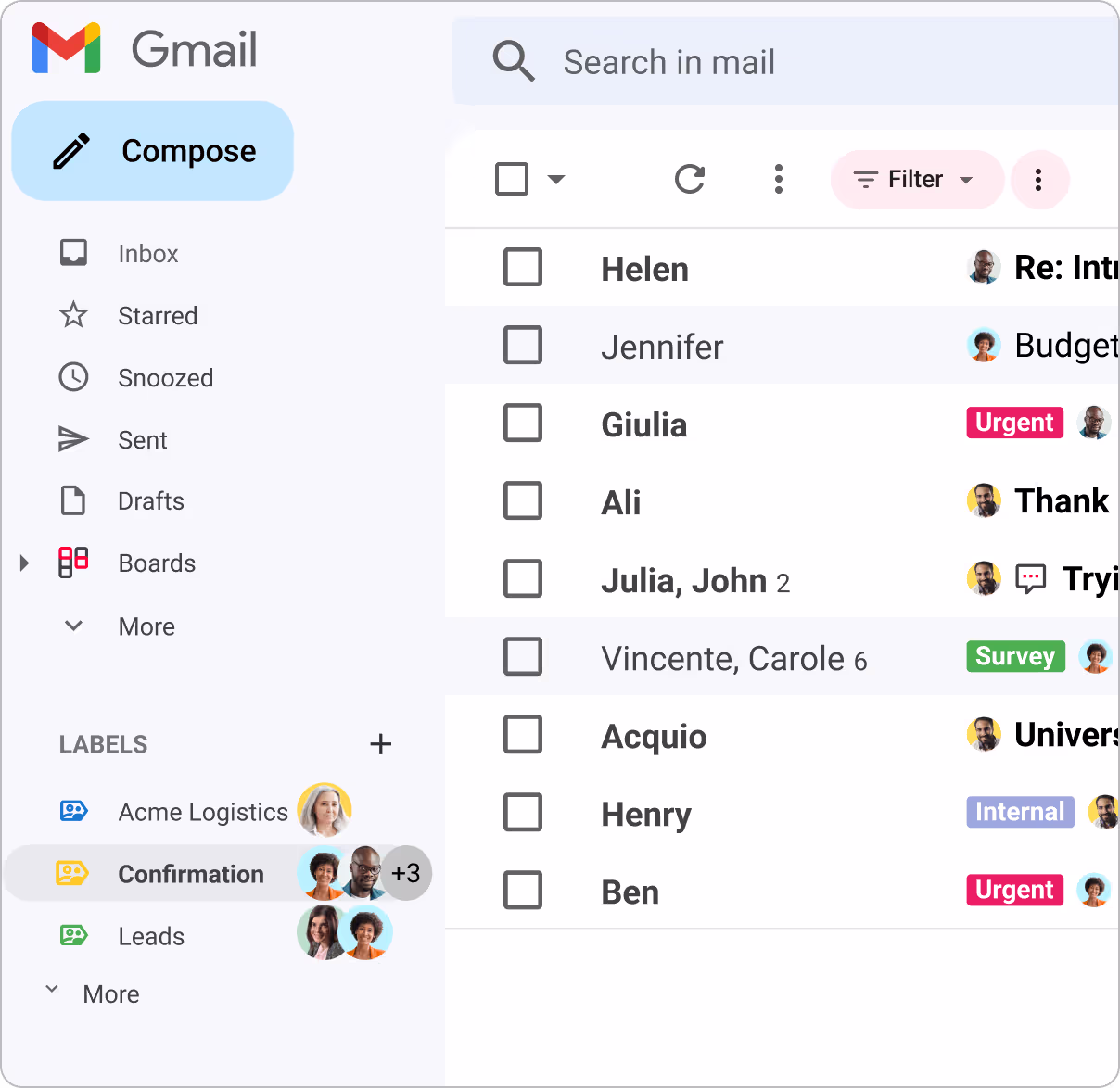Click the Snoozed clock icon
Screen dimensions: 1120x1088
tap(73, 377)
